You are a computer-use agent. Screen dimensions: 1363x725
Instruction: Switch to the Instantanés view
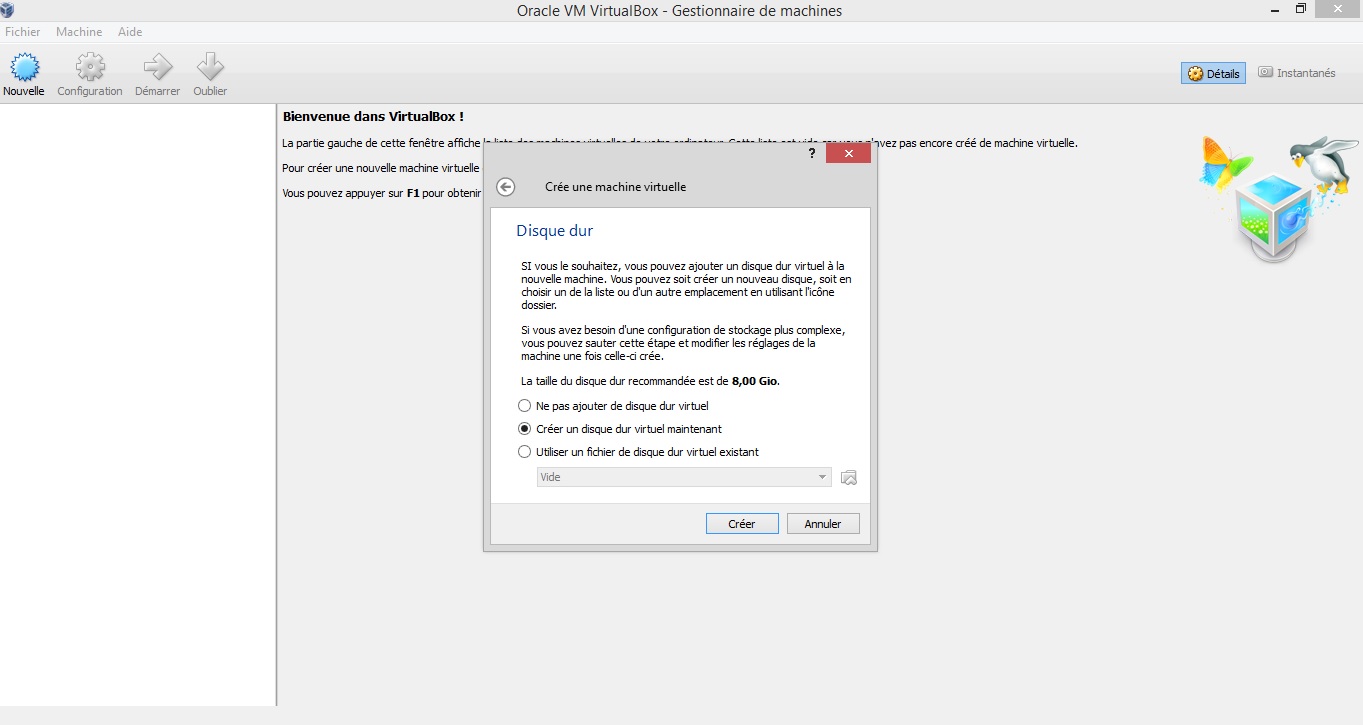[1296, 73]
